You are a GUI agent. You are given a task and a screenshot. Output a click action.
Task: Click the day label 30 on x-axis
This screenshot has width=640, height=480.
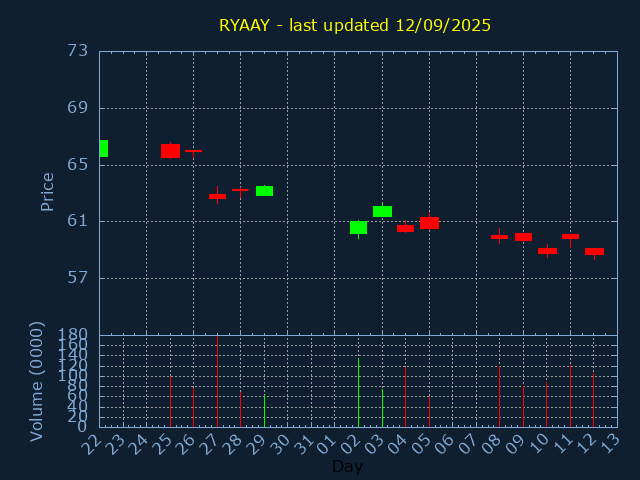[279, 444]
